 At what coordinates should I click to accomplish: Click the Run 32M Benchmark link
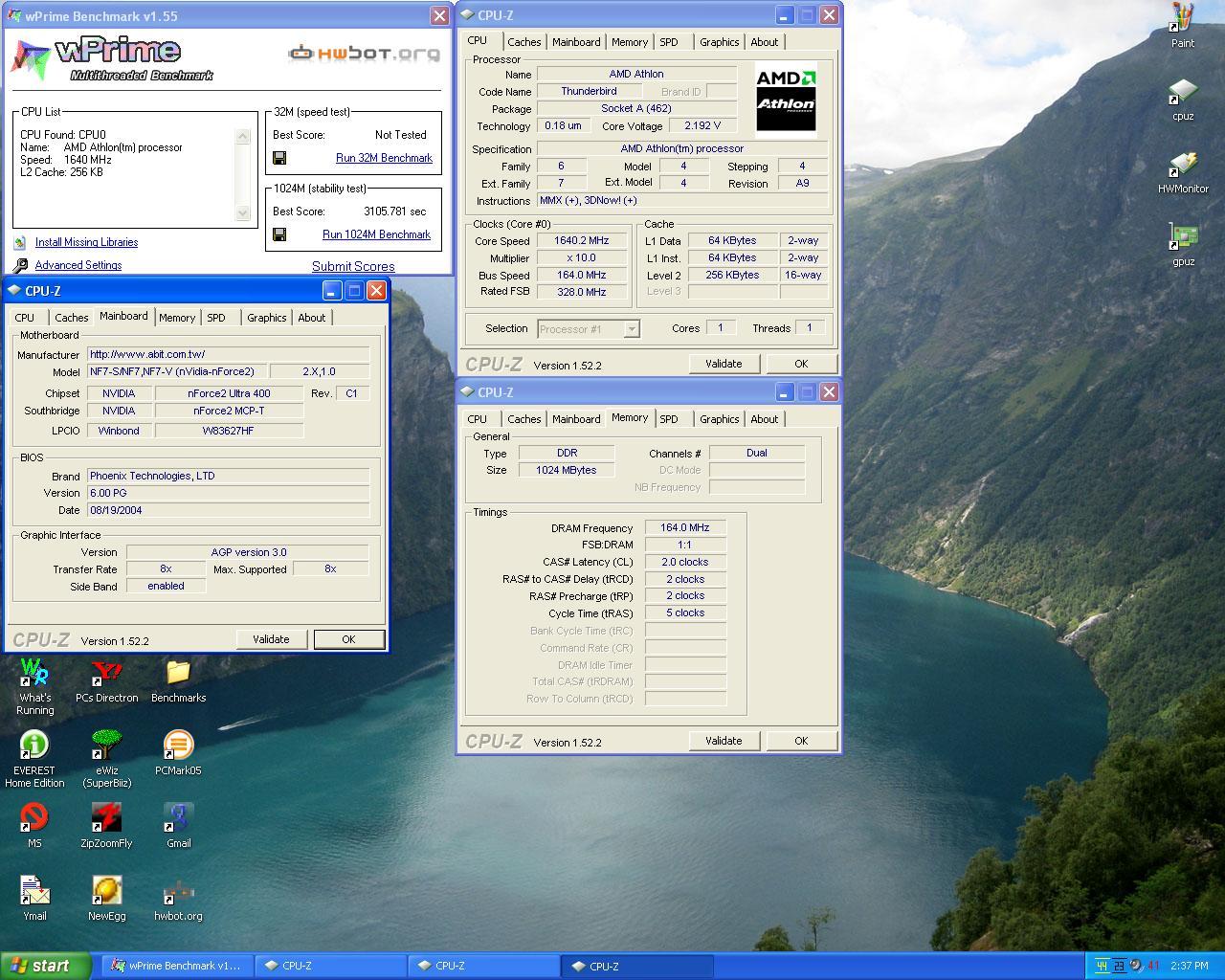tap(384, 158)
